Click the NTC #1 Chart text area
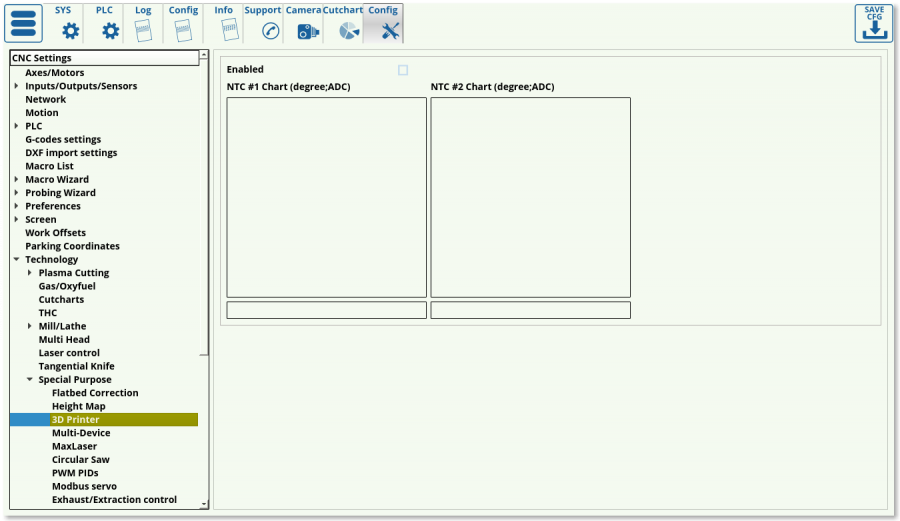 (326, 196)
